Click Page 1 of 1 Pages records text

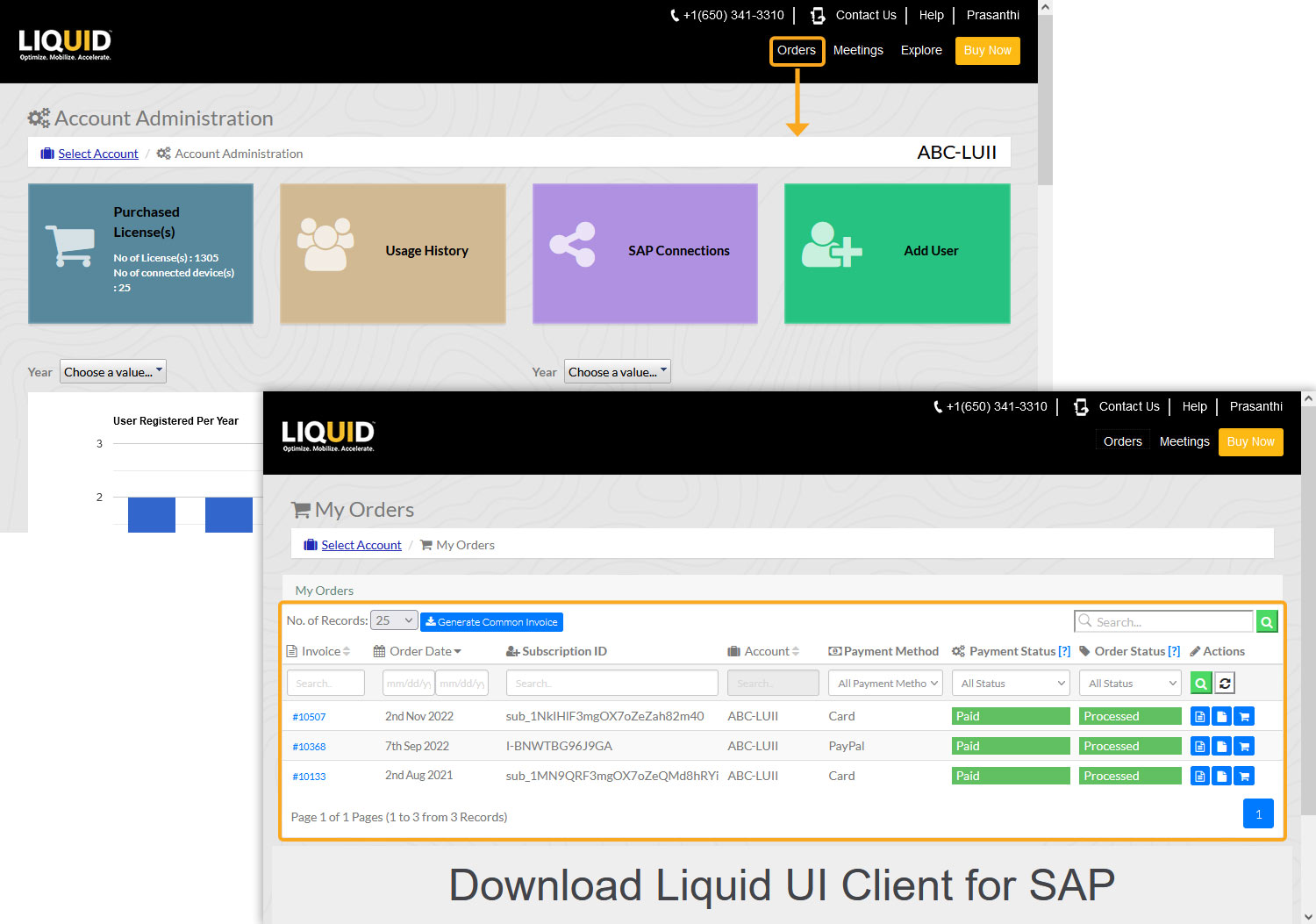click(x=399, y=817)
